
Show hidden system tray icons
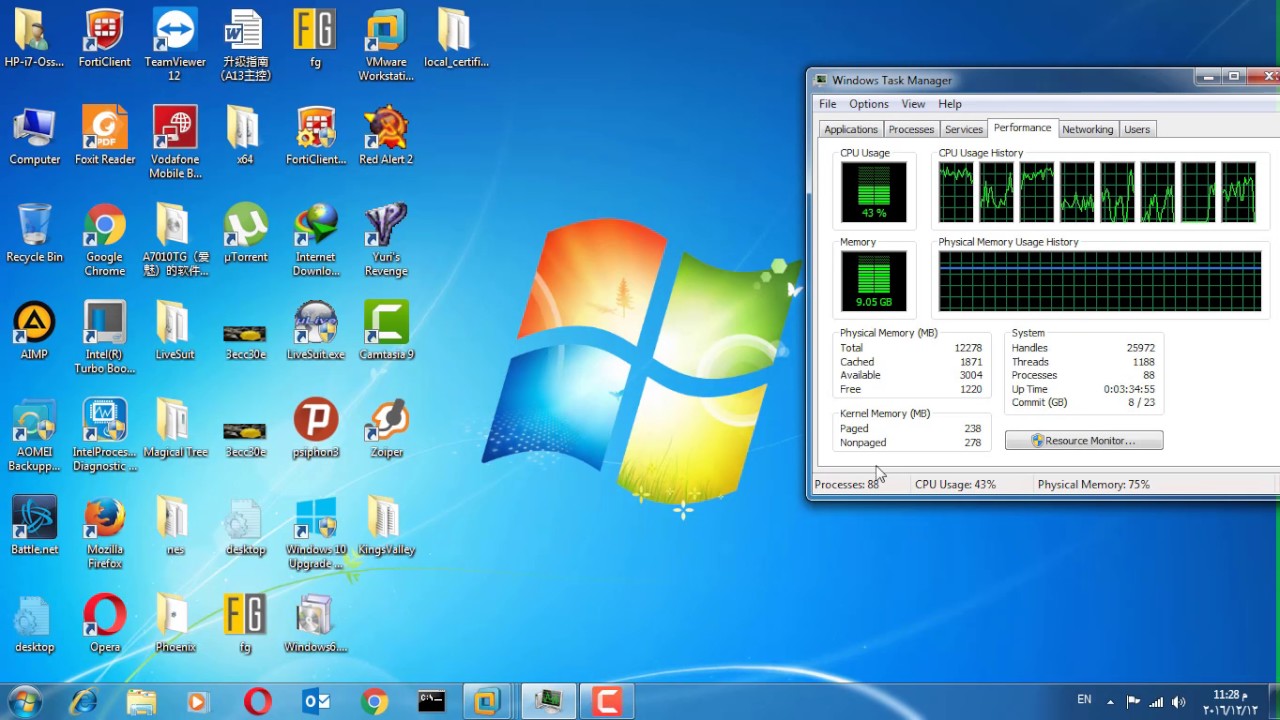1110,702
